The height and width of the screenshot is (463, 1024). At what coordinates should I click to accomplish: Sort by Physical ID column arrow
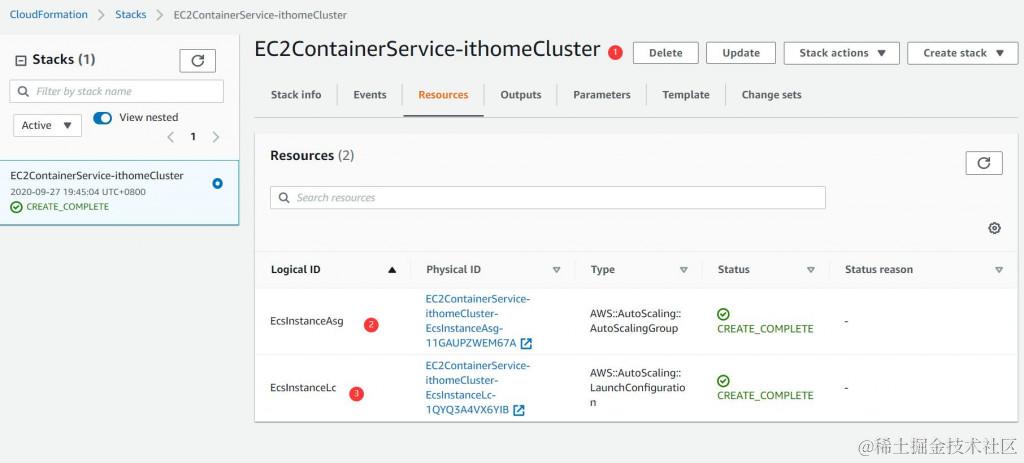[556, 270]
